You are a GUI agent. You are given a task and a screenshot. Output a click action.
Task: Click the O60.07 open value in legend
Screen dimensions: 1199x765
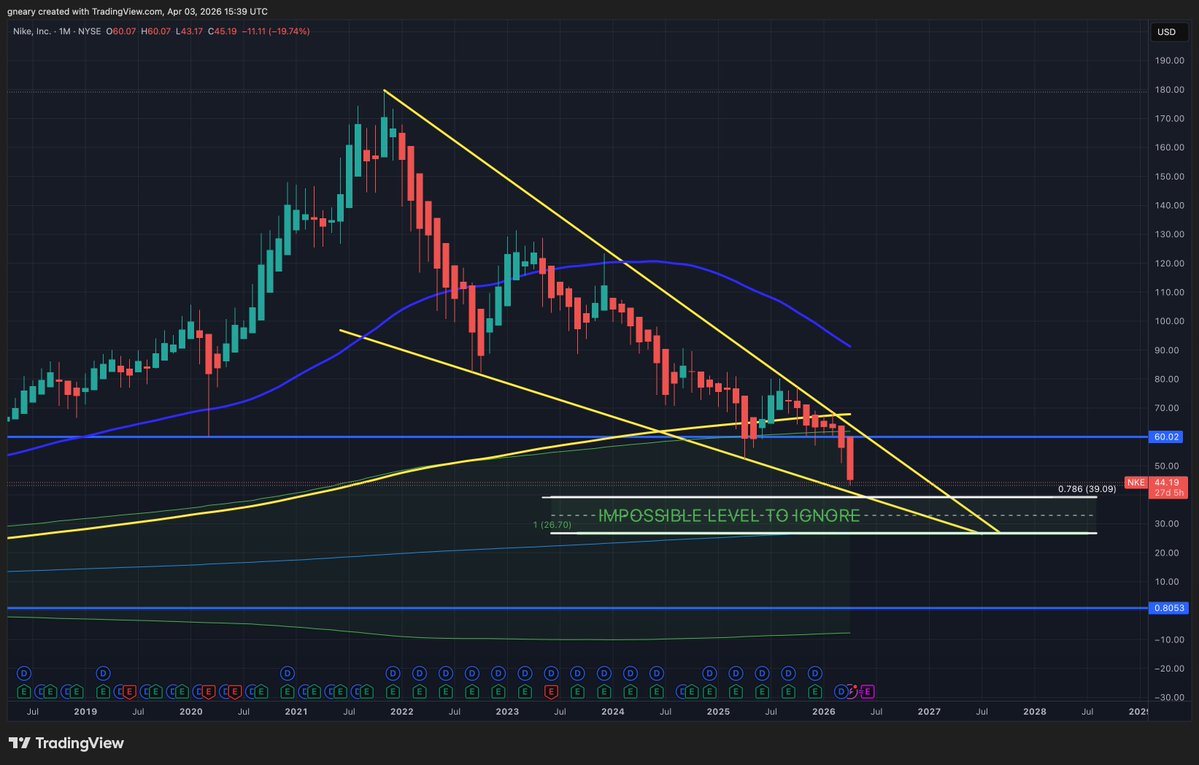(121, 31)
